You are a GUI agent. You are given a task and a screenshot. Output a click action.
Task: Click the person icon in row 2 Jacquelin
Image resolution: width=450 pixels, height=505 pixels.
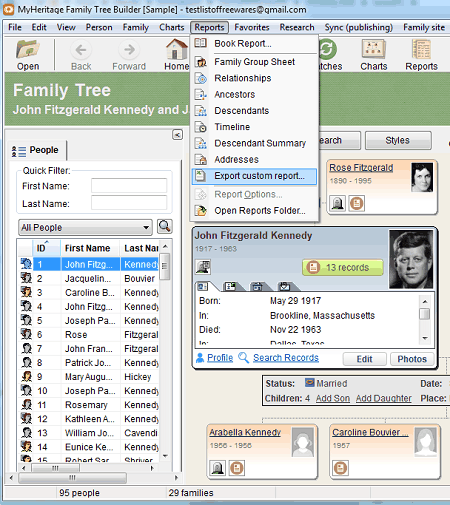[26, 278]
